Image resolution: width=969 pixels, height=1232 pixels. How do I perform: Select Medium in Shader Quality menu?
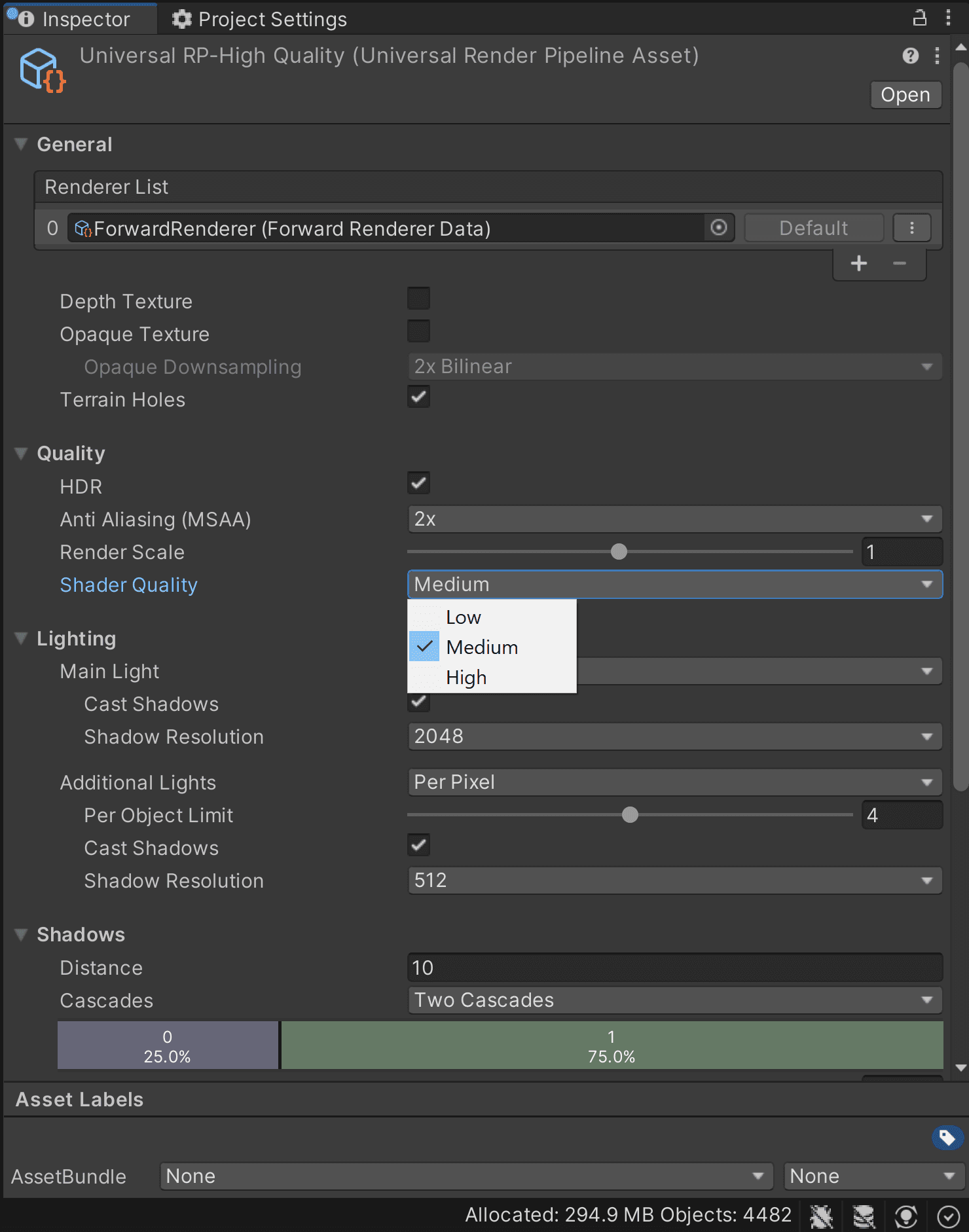pos(492,647)
